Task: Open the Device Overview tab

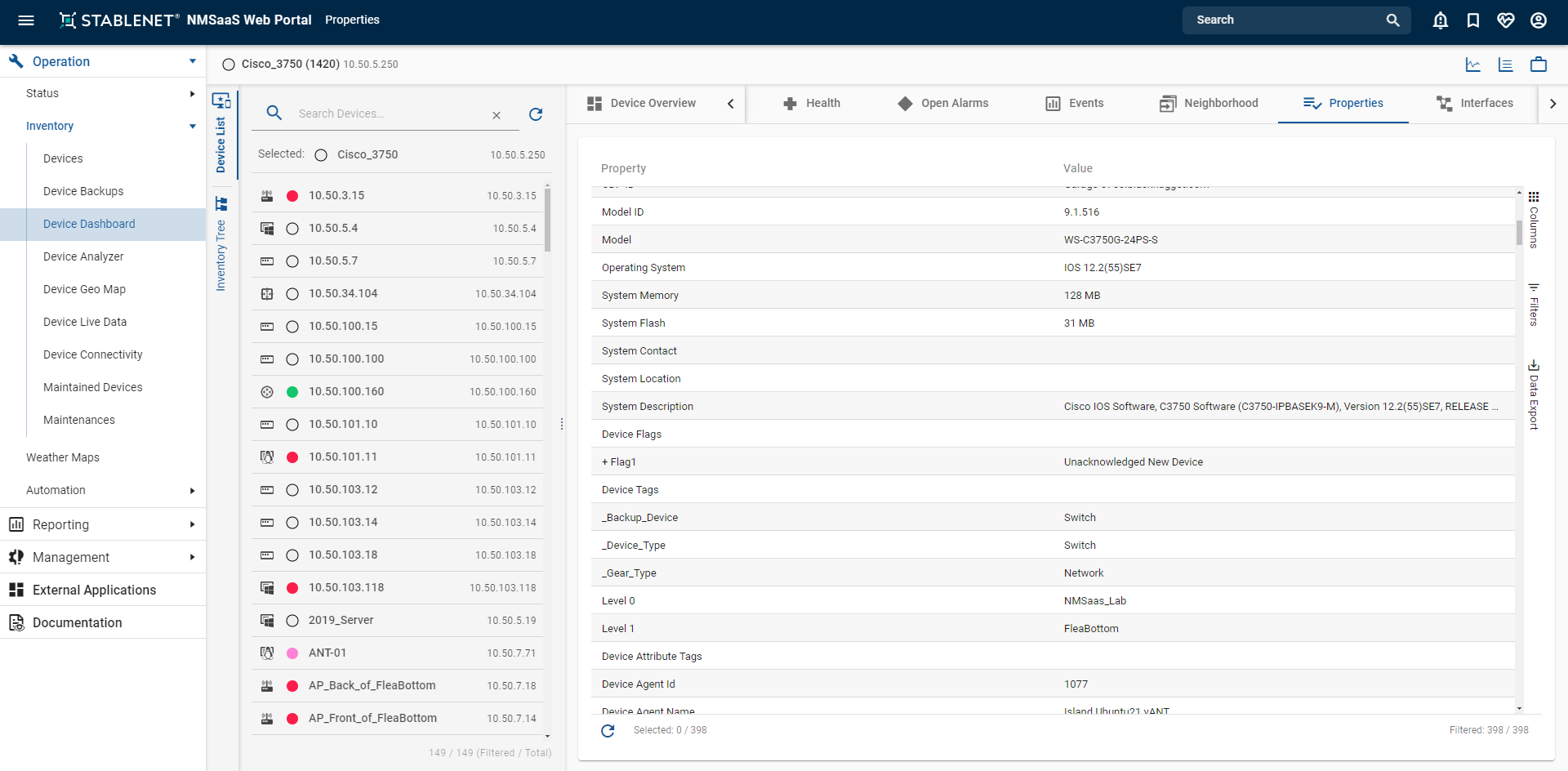Action: [x=642, y=104]
